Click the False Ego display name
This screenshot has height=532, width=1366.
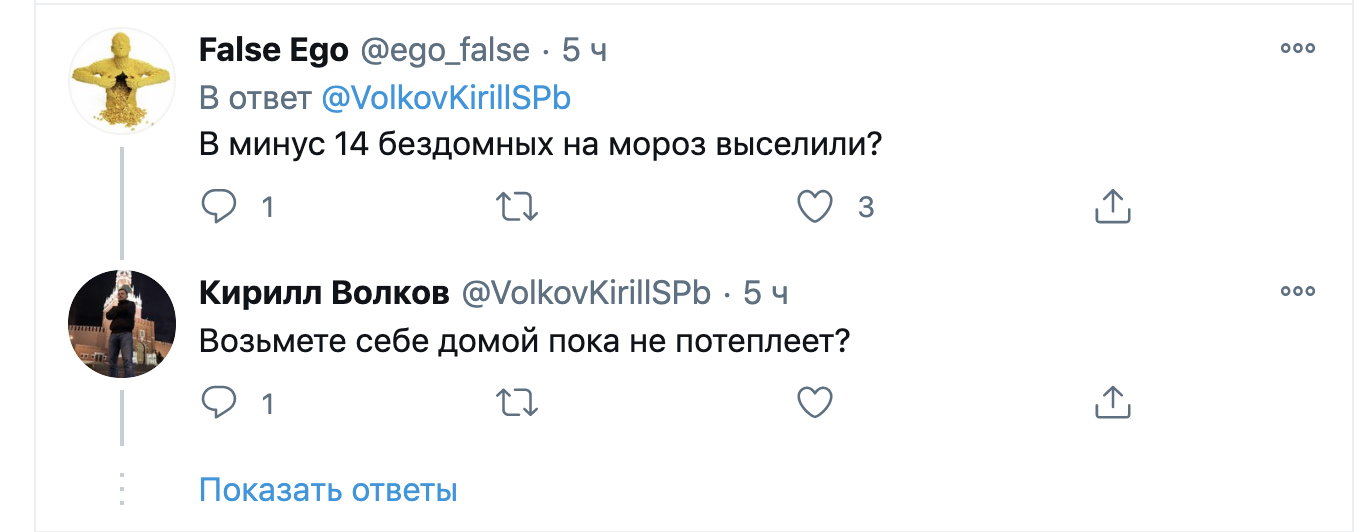273,50
